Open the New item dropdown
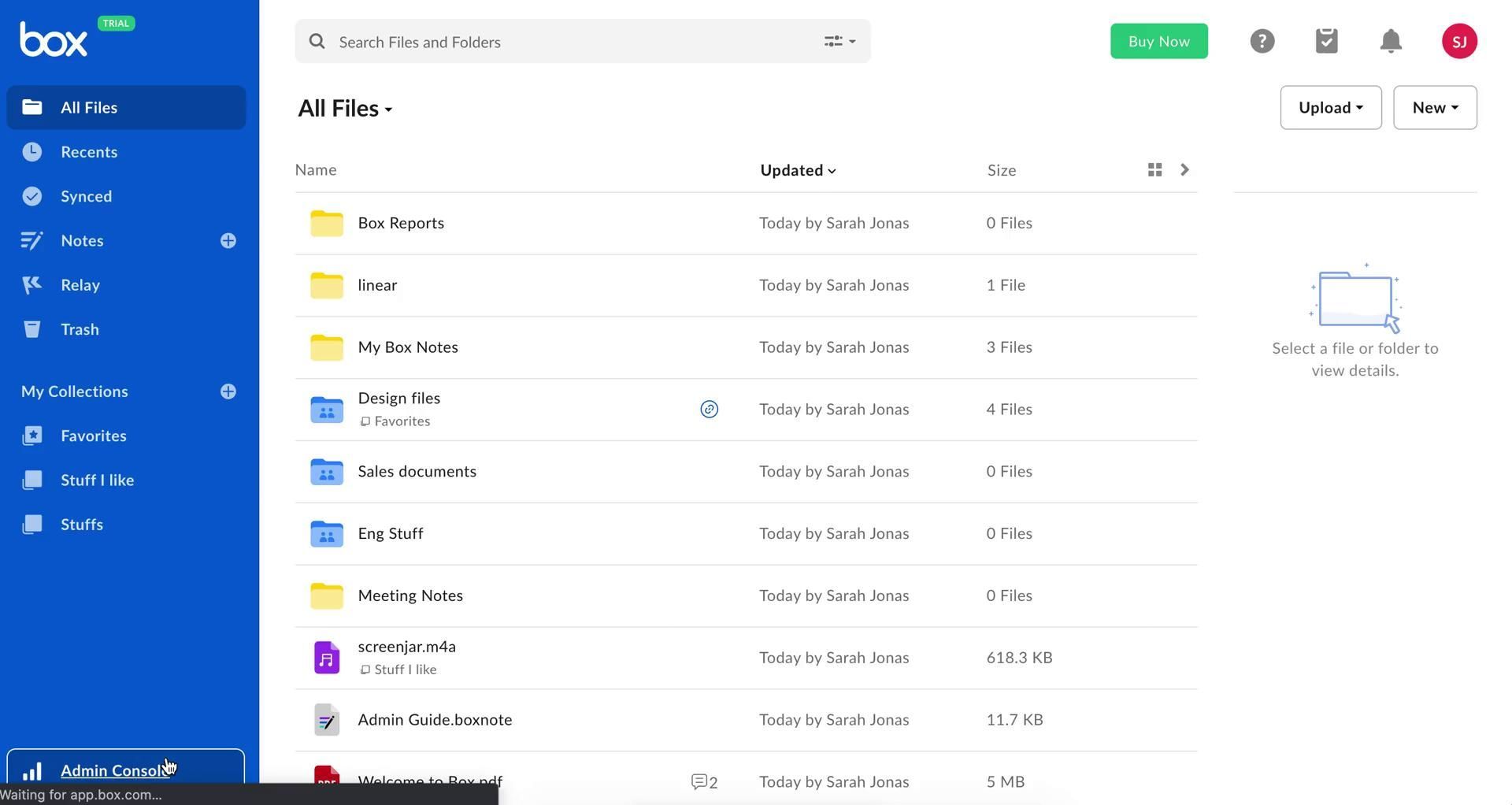 [x=1434, y=108]
